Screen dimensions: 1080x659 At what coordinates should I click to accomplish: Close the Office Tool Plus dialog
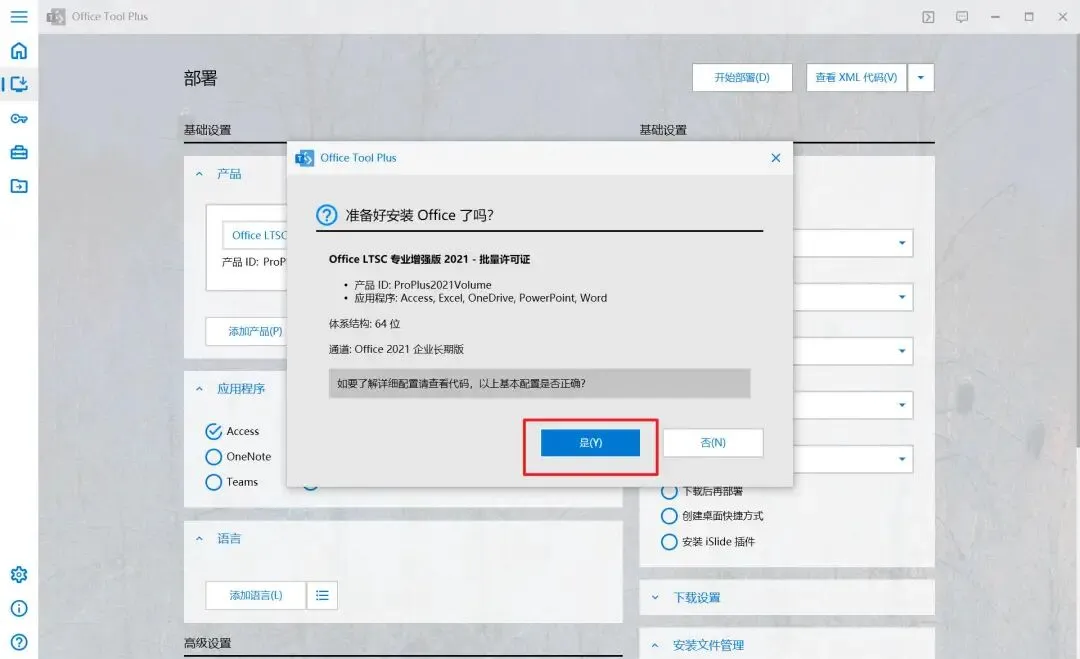(x=776, y=158)
